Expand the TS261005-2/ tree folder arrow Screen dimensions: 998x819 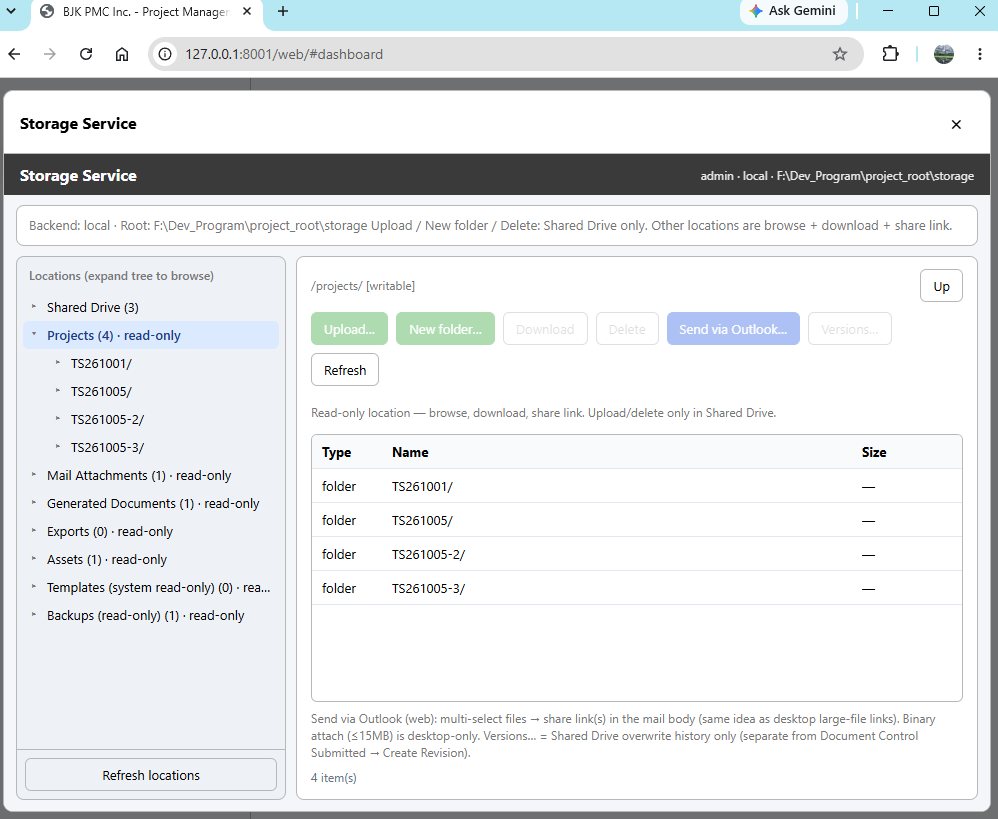(x=57, y=419)
